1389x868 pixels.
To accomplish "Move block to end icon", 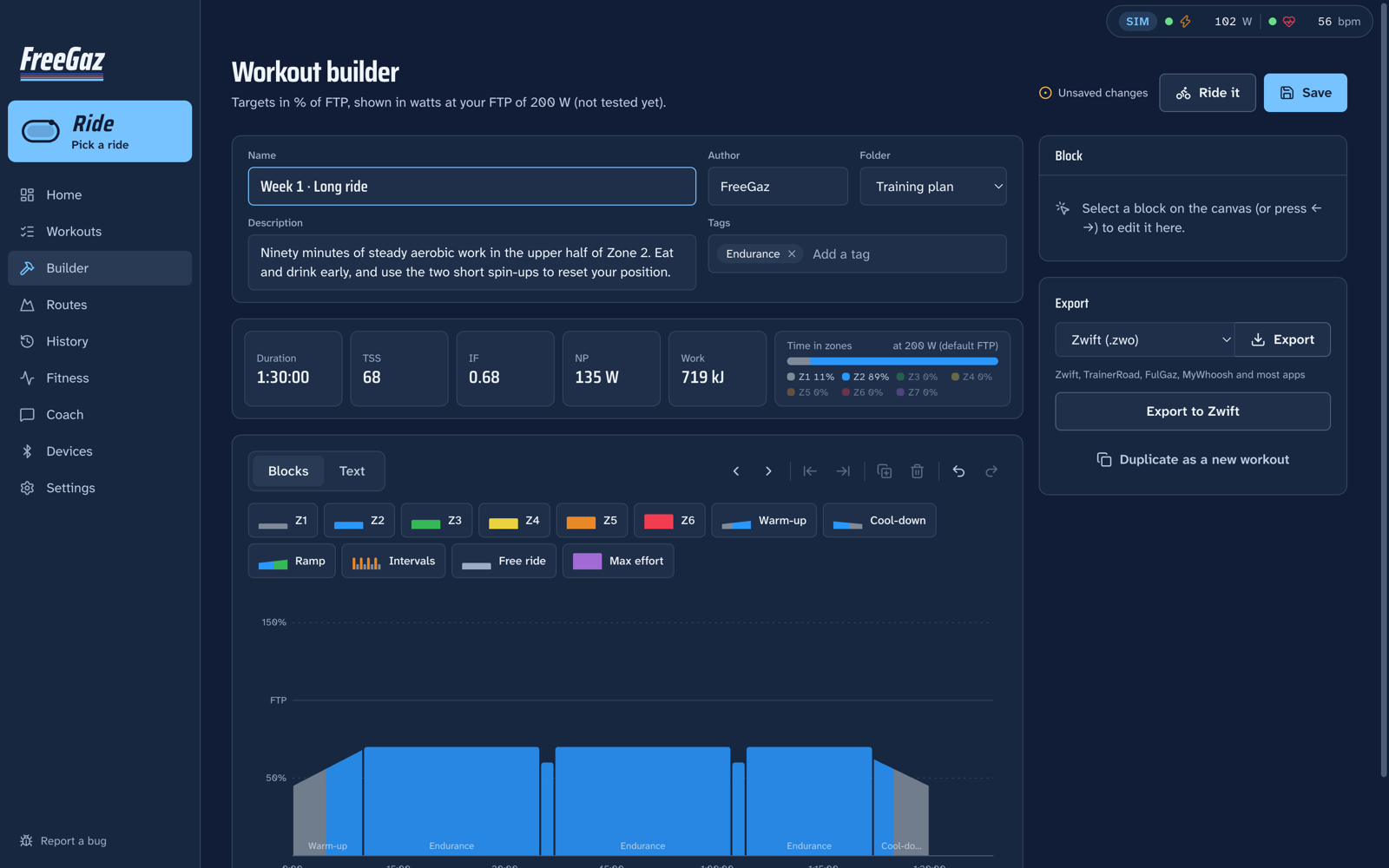I will click(843, 471).
